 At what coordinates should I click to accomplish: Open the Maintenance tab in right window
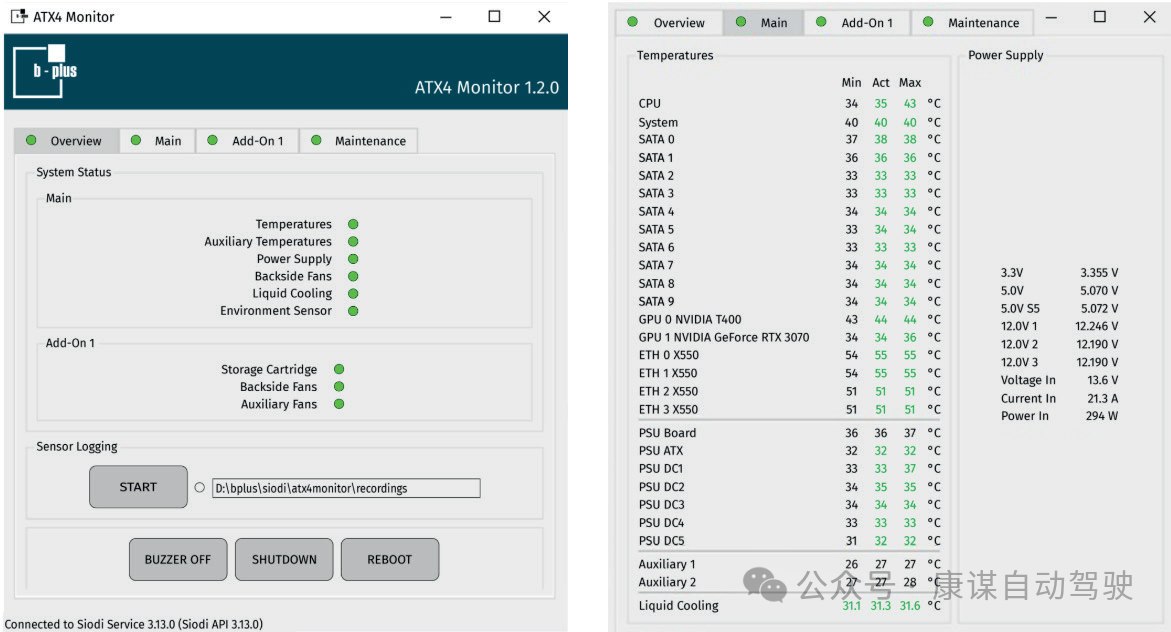point(972,22)
